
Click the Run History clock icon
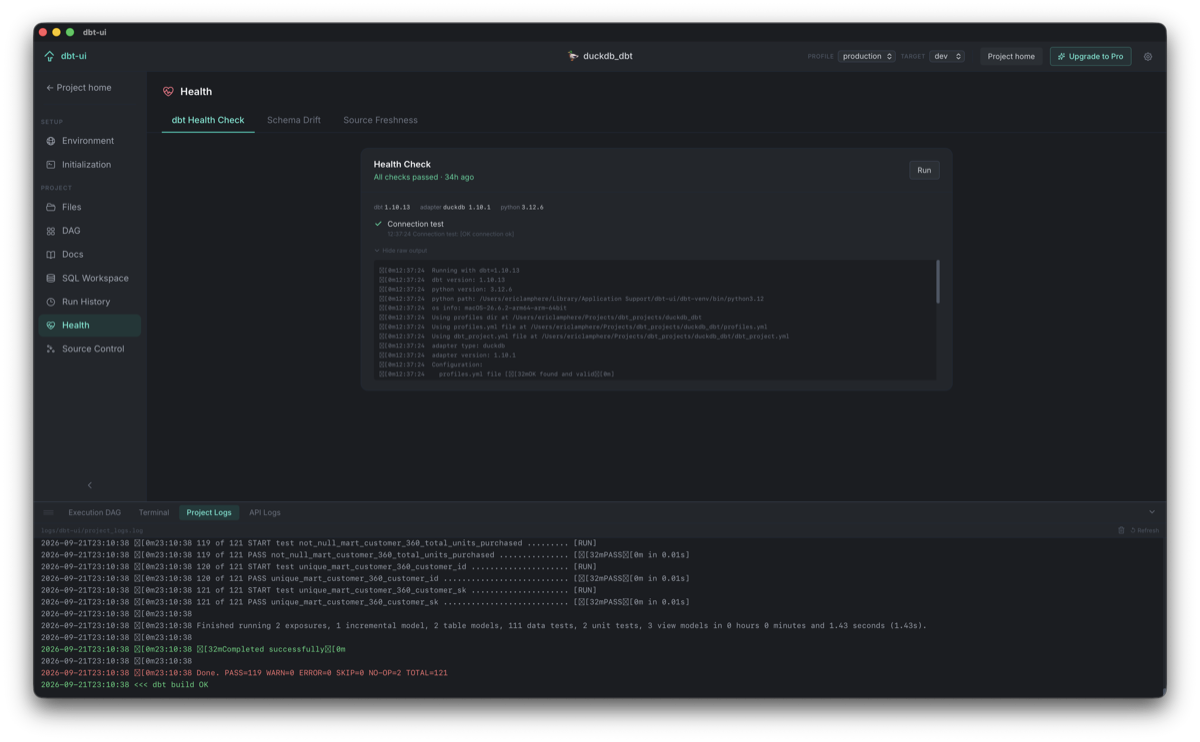click(51, 302)
